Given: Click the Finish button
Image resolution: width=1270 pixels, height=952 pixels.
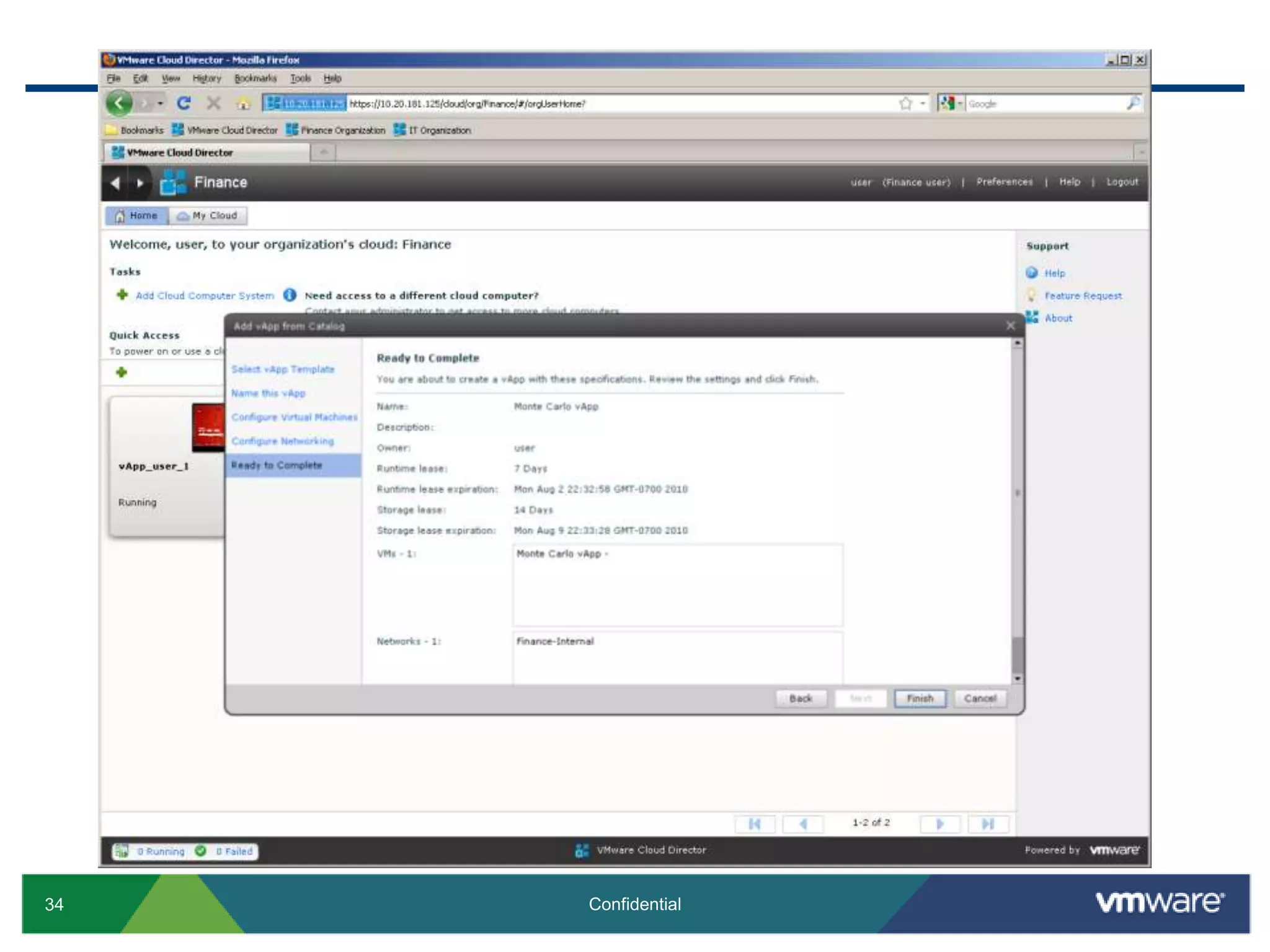Looking at the screenshot, I should point(920,699).
